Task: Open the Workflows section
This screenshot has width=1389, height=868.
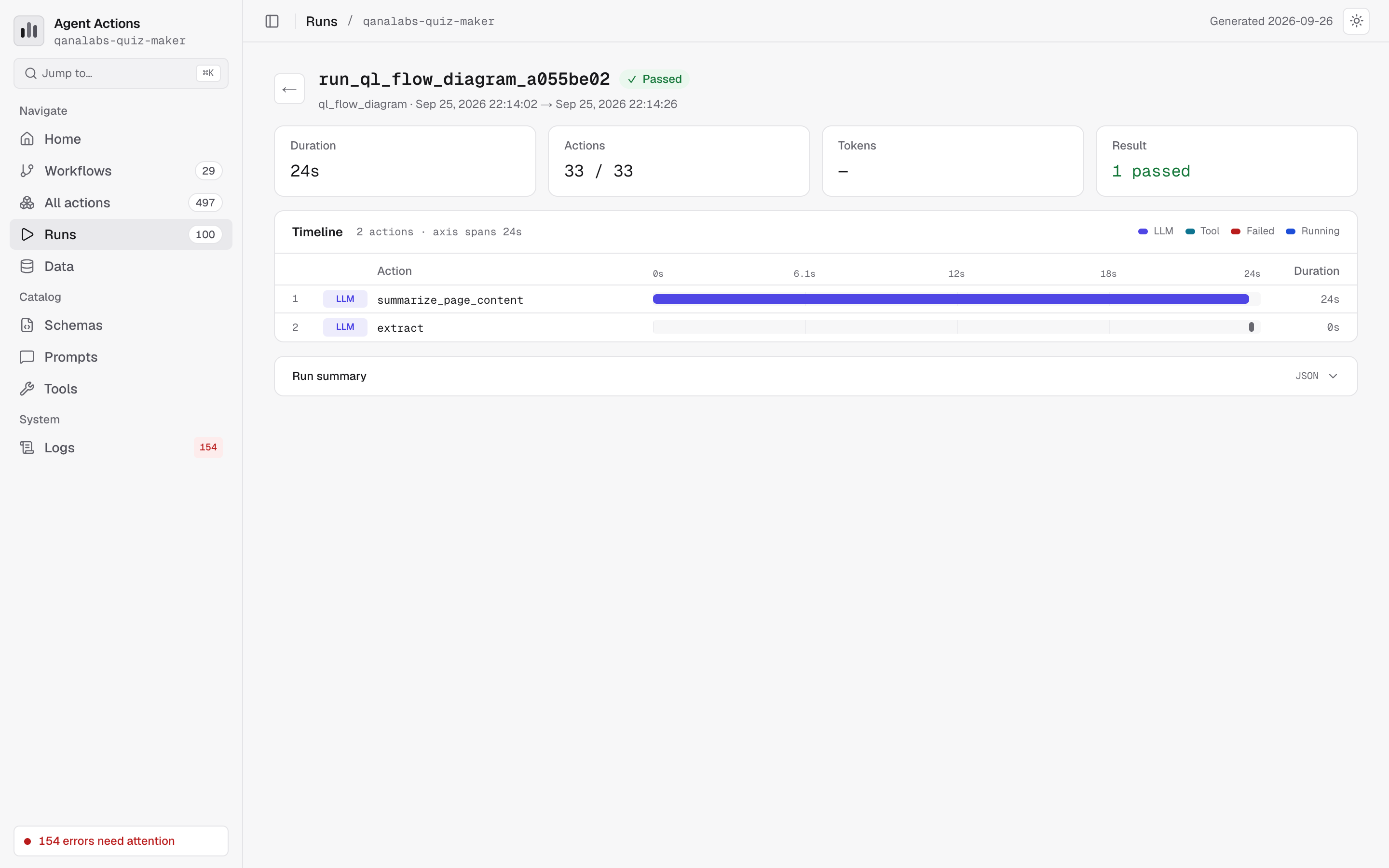Action: pyautogui.click(x=121, y=171)
